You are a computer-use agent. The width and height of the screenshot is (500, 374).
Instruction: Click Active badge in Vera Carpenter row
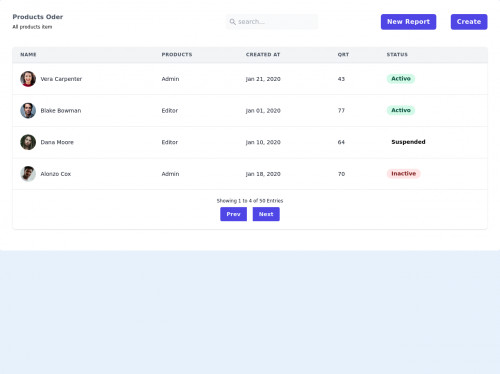point(401,79)
